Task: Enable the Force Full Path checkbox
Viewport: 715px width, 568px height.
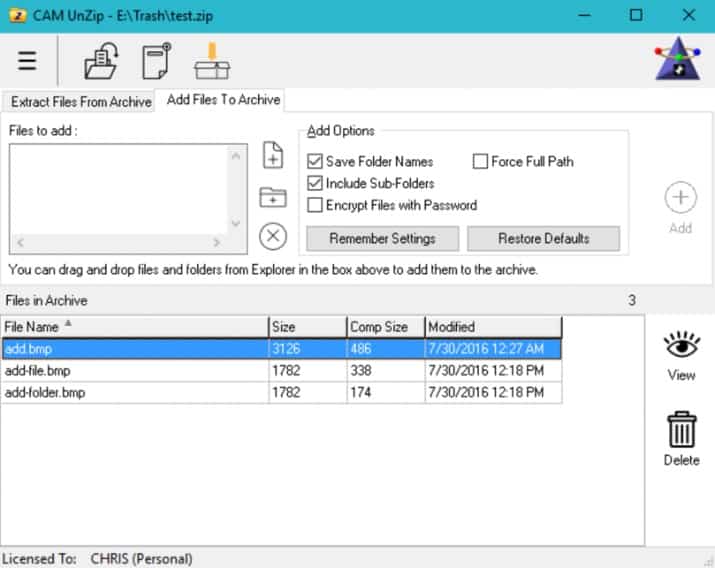Action: tap(480, 162)
